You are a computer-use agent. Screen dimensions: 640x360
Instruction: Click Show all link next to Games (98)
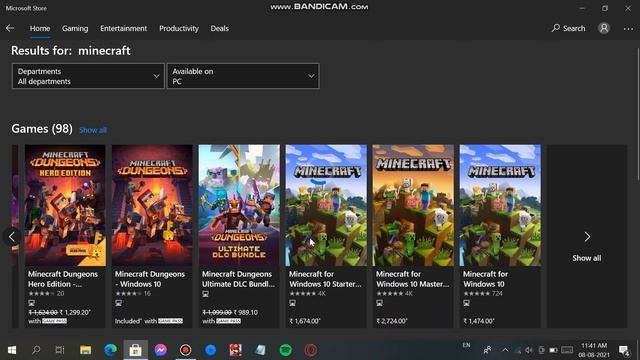click(x=93, y=130)
